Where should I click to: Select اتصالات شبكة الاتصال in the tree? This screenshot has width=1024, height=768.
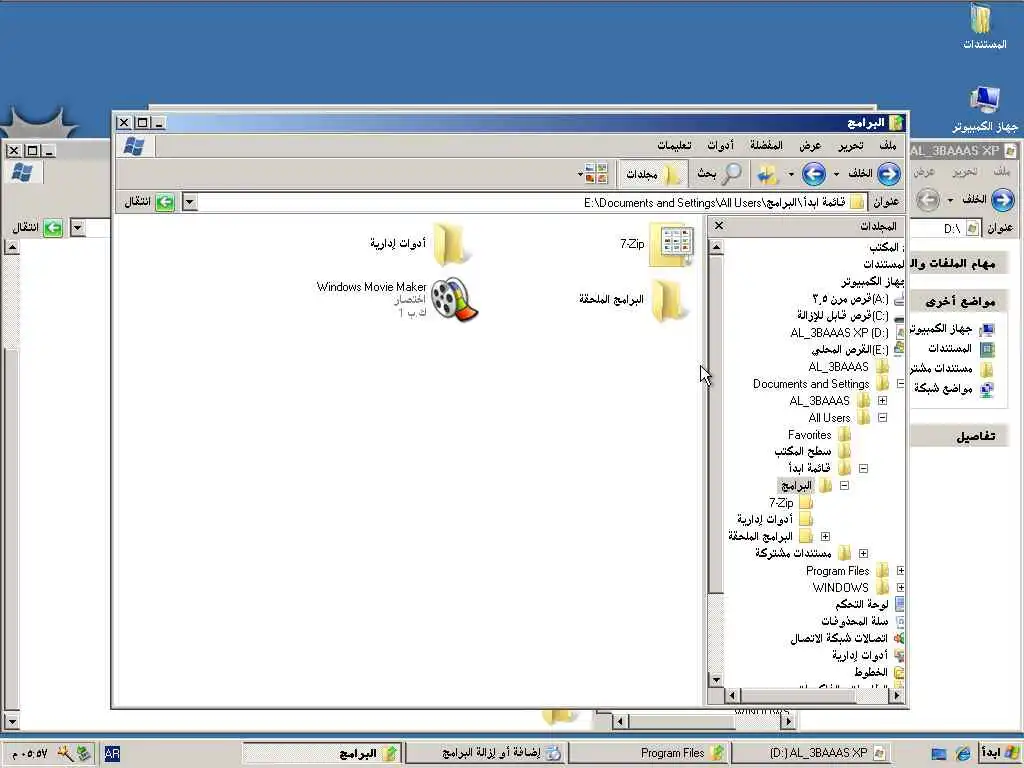click(839, 639)
